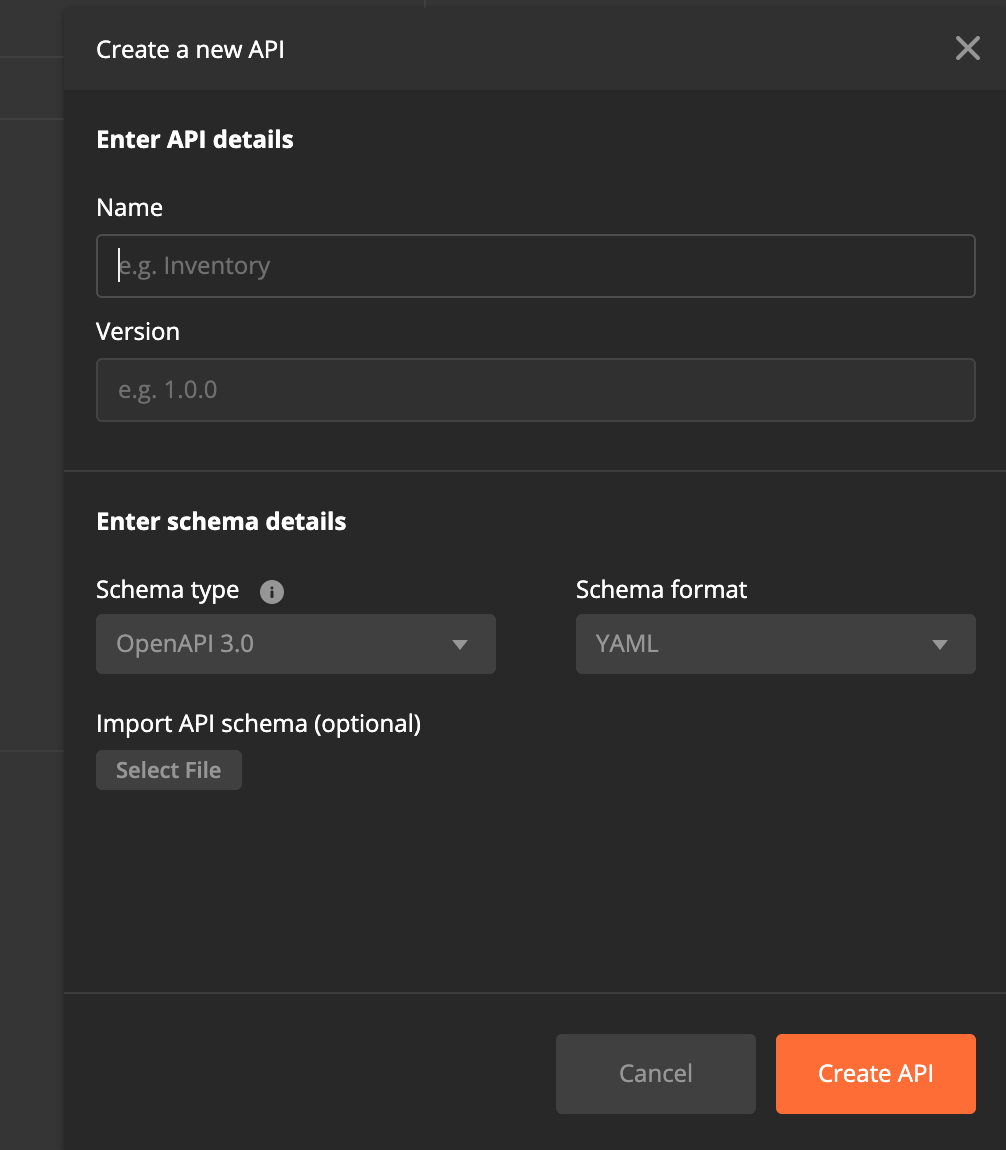The height and width of the screenshot is (1150, 1006).
Task: Click the orange Create API button
Action: coord(875,1074)
